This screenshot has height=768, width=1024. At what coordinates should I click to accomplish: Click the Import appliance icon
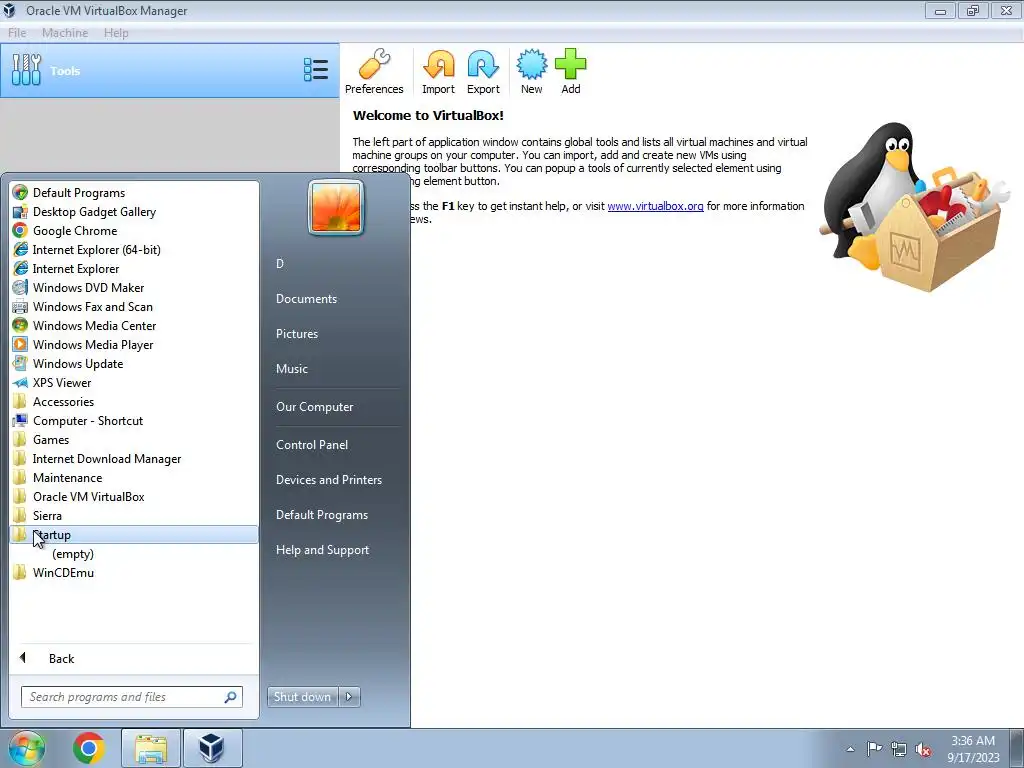[438, 72]
